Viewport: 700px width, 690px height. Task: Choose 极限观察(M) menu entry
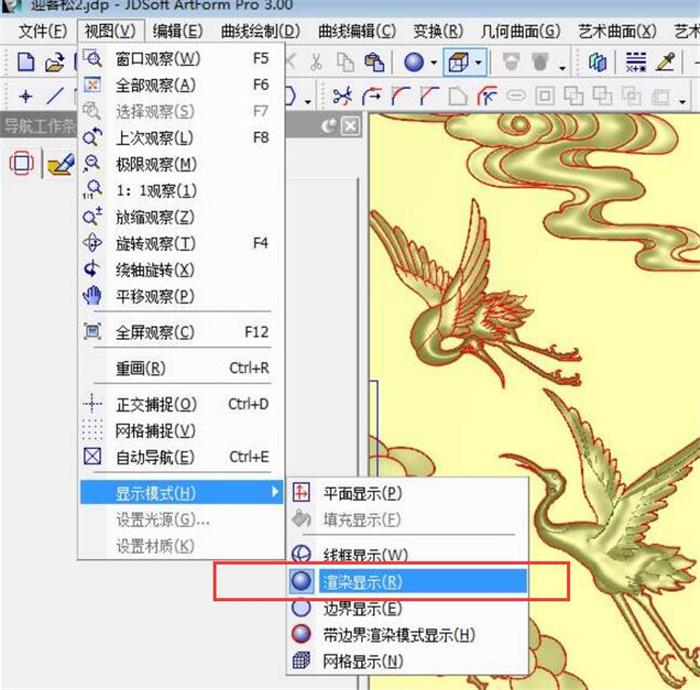tap(182, 164)
